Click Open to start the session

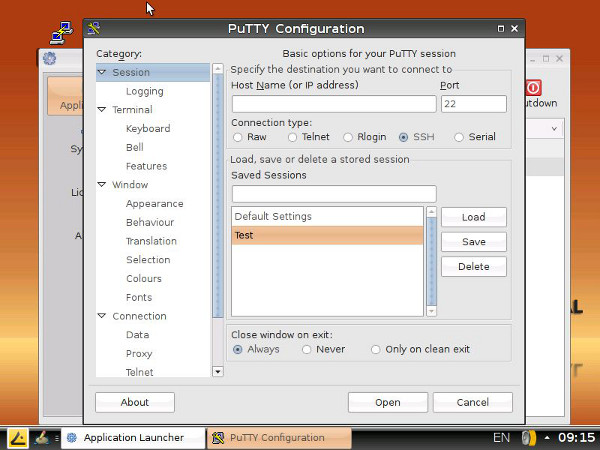[x=388, y=402]
